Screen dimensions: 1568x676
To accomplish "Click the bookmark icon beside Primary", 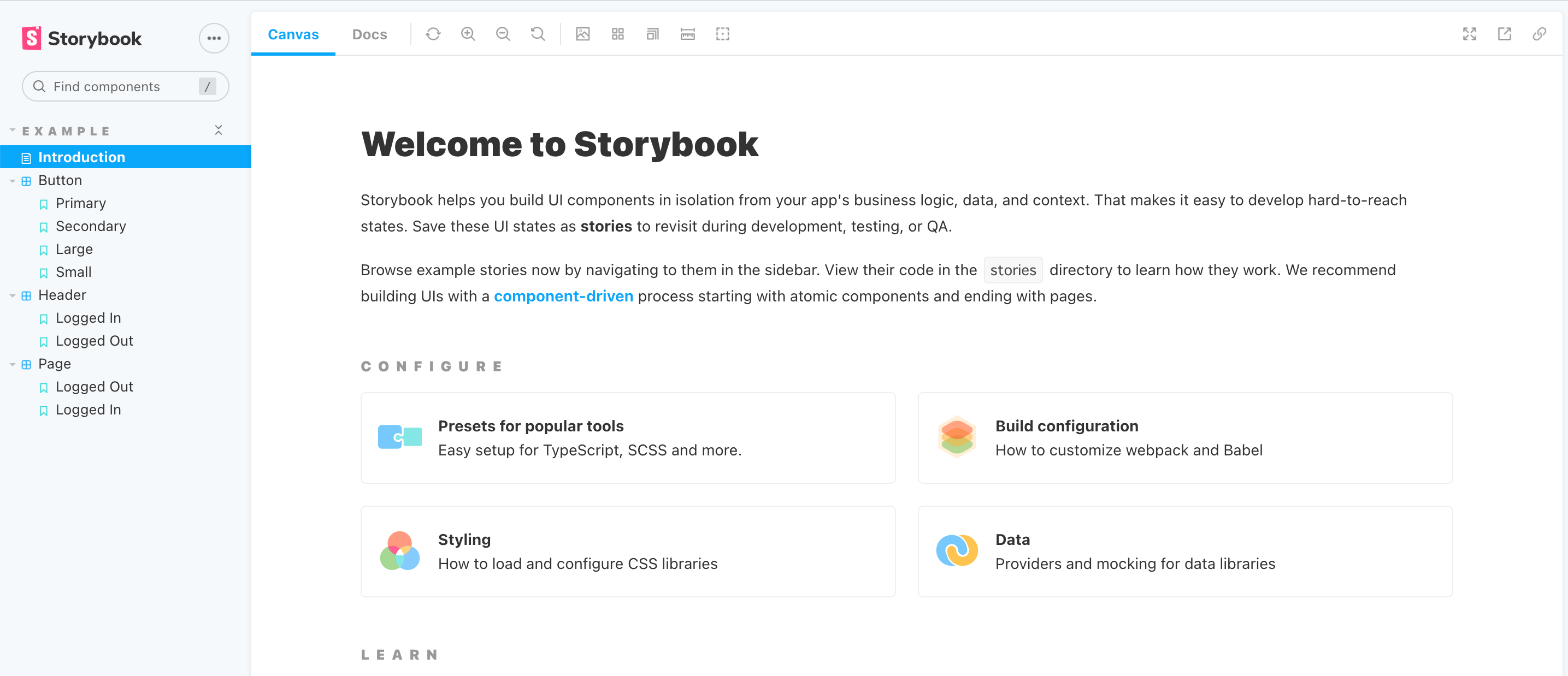I will tap(43, 204).
